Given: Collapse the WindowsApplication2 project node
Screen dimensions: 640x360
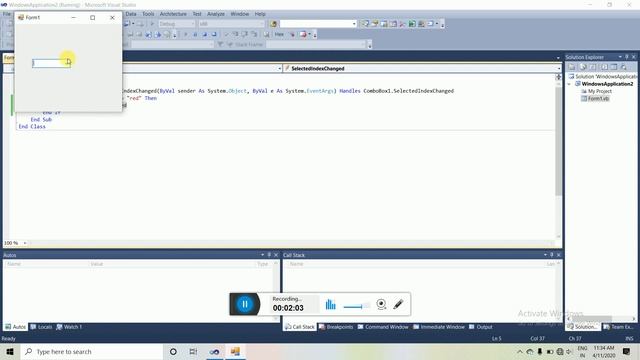Looking at the screenshot, I should [570, 84].
